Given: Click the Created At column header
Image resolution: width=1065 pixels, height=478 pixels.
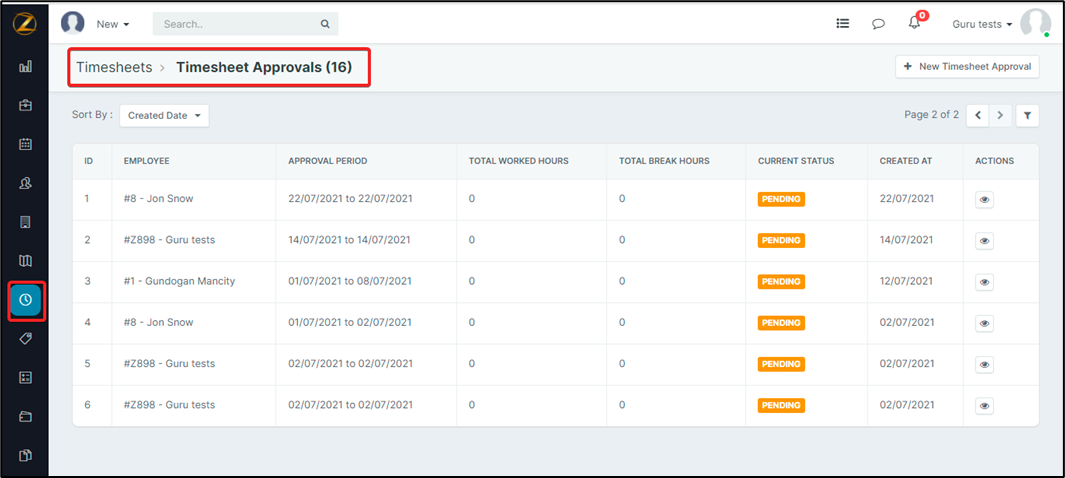Looking at the screenshot, I should 905,161.
